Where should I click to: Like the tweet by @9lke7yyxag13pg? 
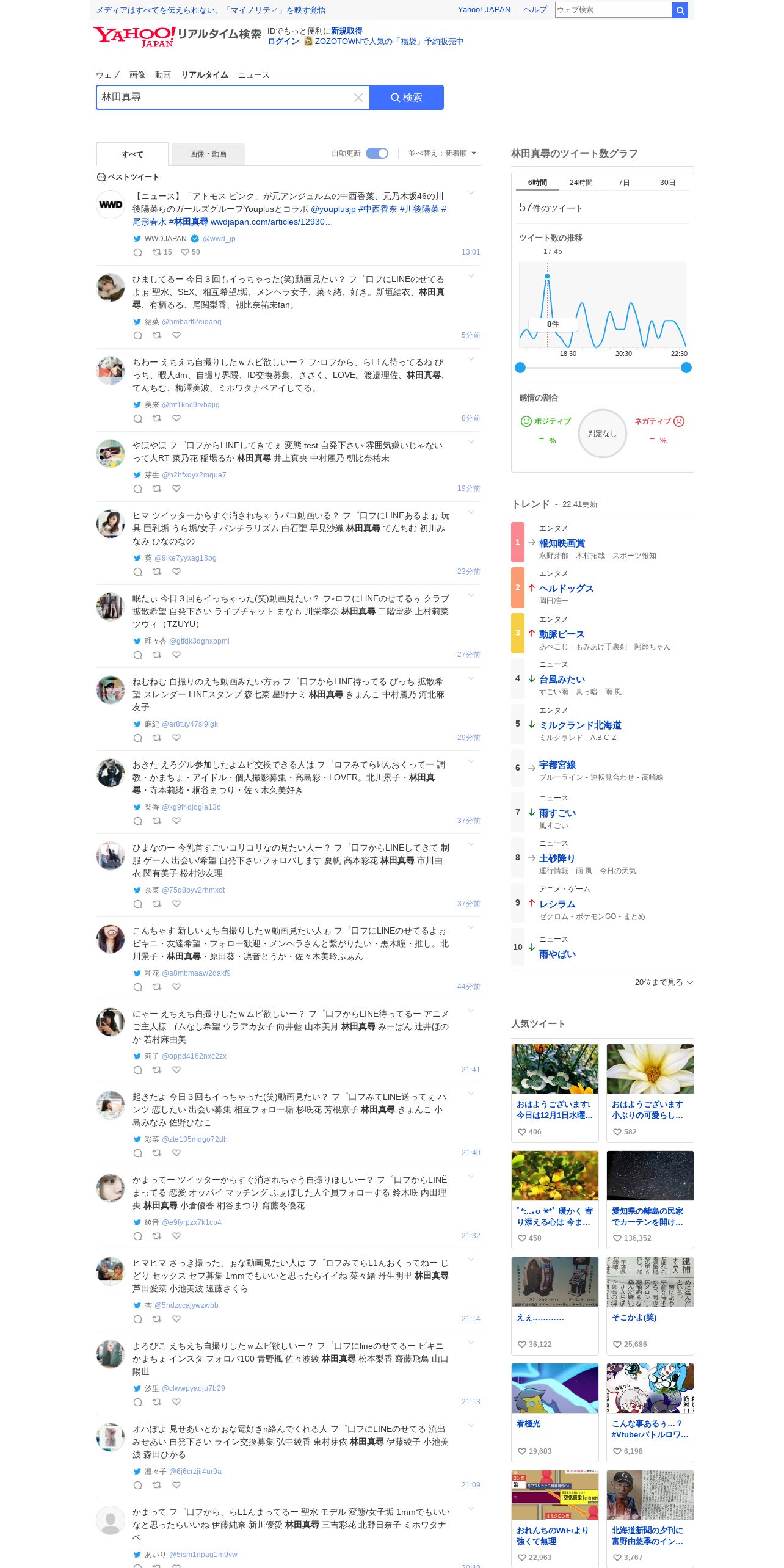pos(176,572)
